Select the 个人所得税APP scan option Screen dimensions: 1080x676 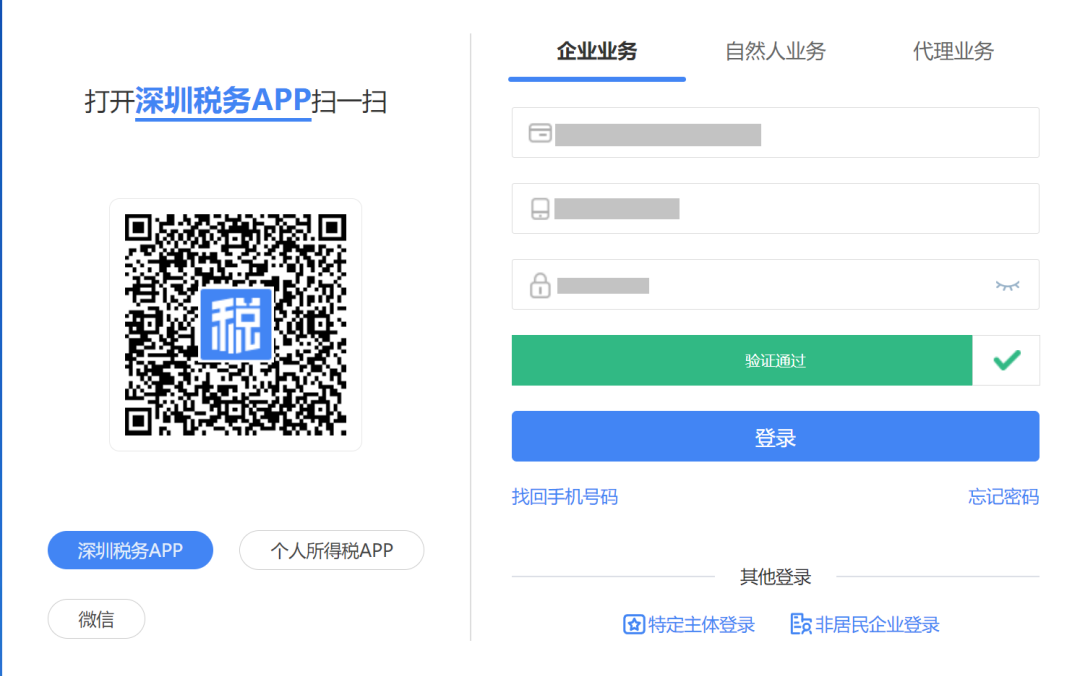tap(331, 550)
